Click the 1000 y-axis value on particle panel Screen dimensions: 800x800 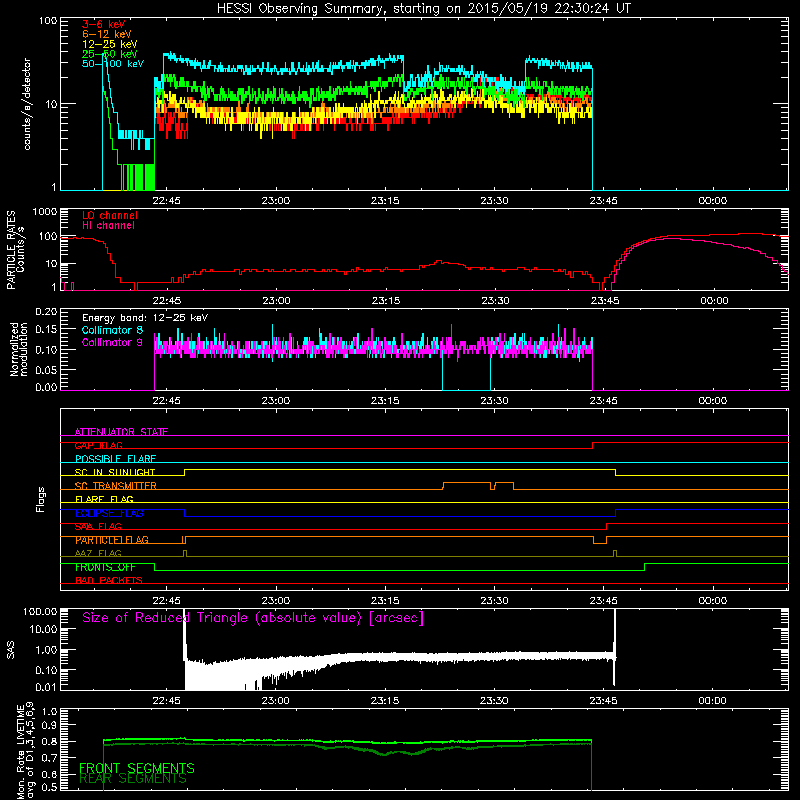click(44, 212)
